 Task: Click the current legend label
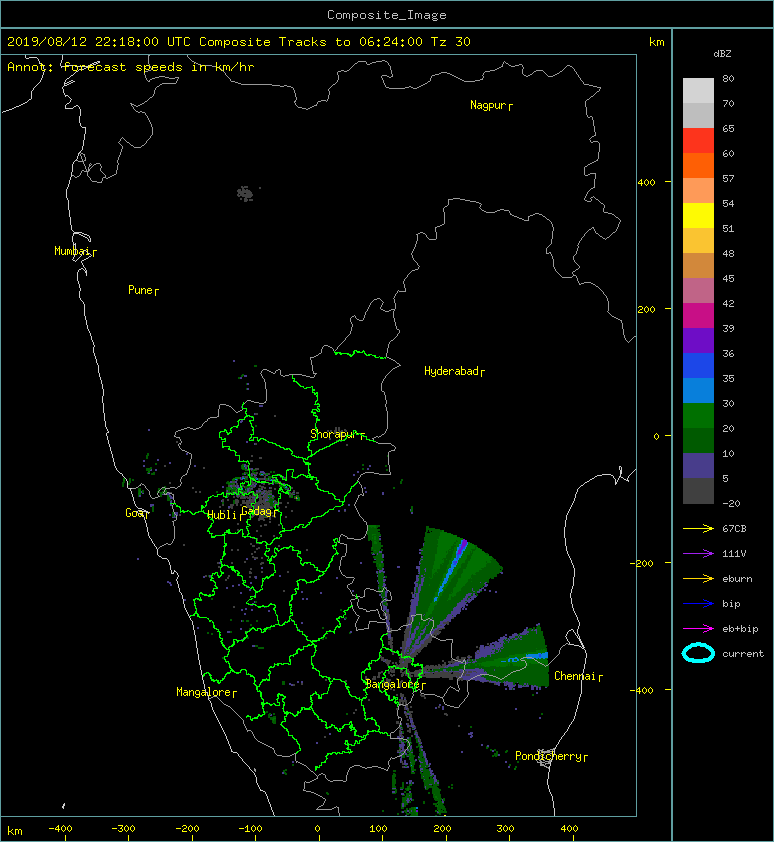743,654
